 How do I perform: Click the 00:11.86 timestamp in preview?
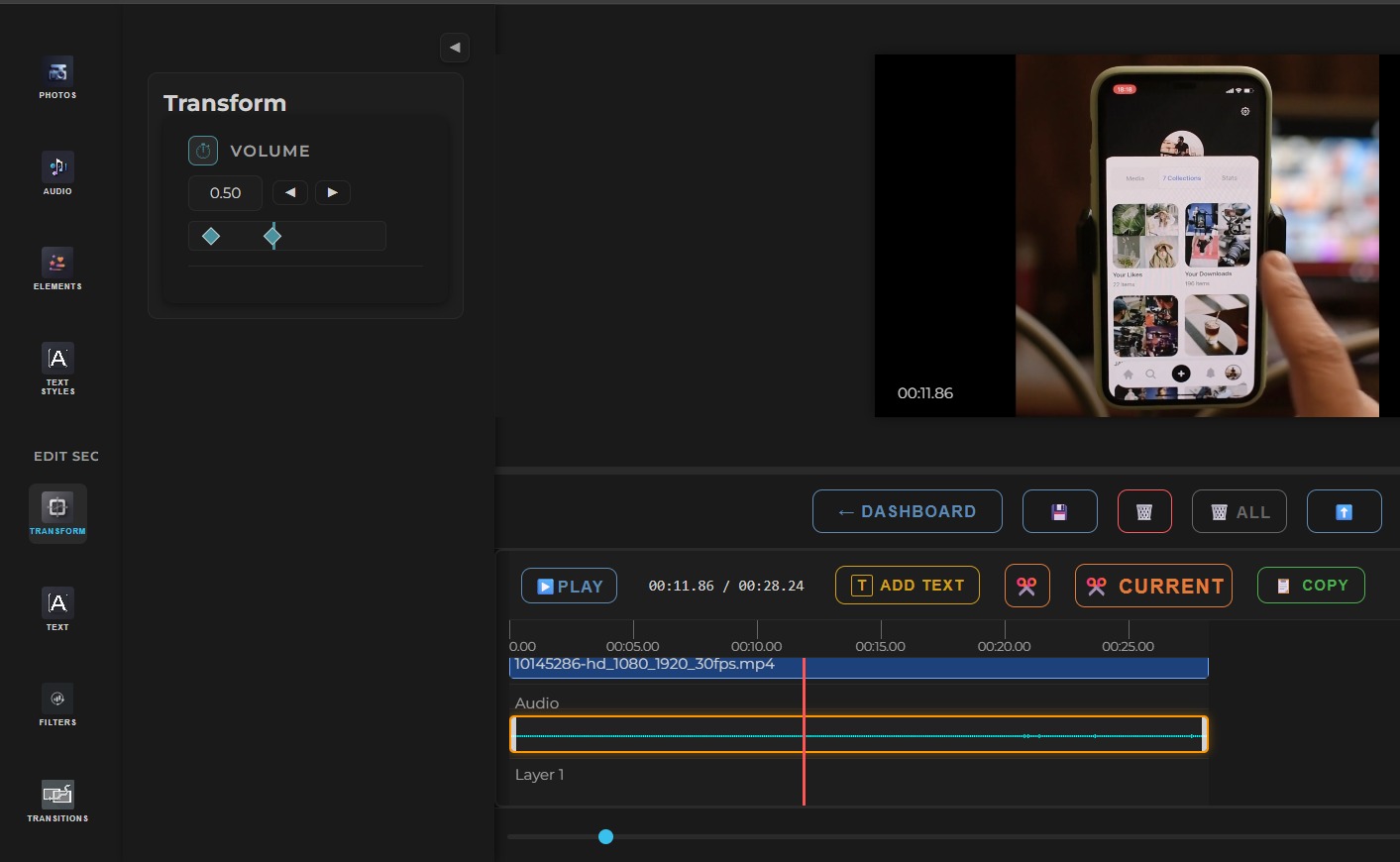pos(925,393)
